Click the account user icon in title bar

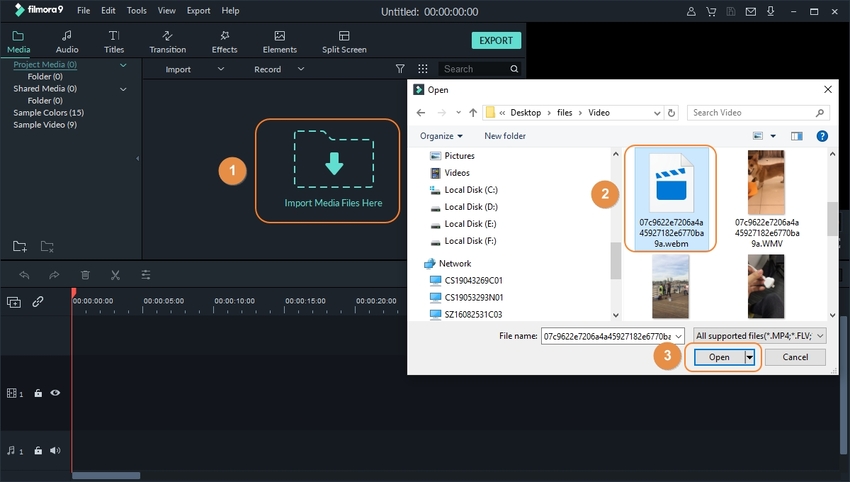(691, 11)
